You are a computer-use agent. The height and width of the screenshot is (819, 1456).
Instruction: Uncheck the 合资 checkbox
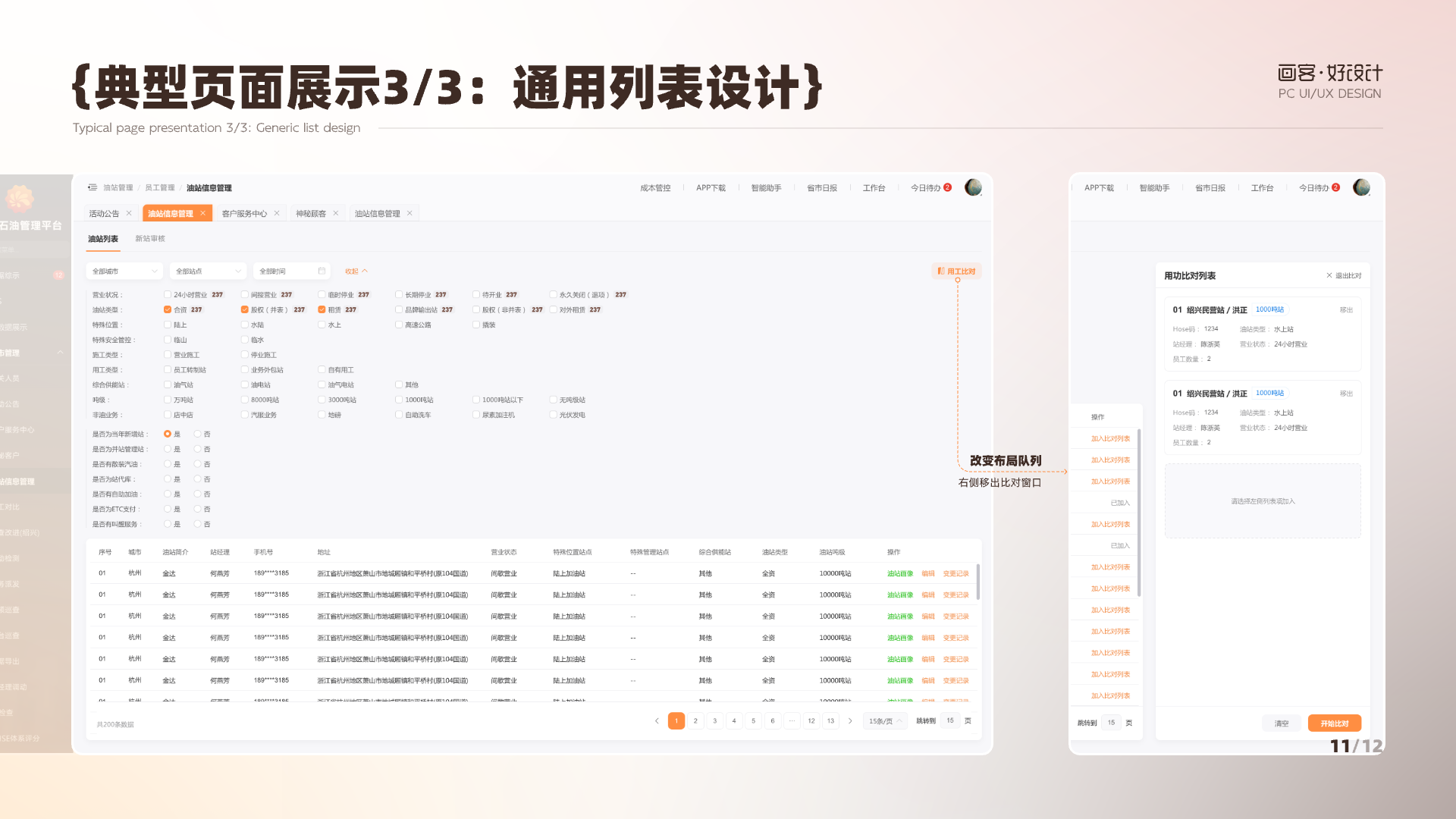click(x=168, y=309)
